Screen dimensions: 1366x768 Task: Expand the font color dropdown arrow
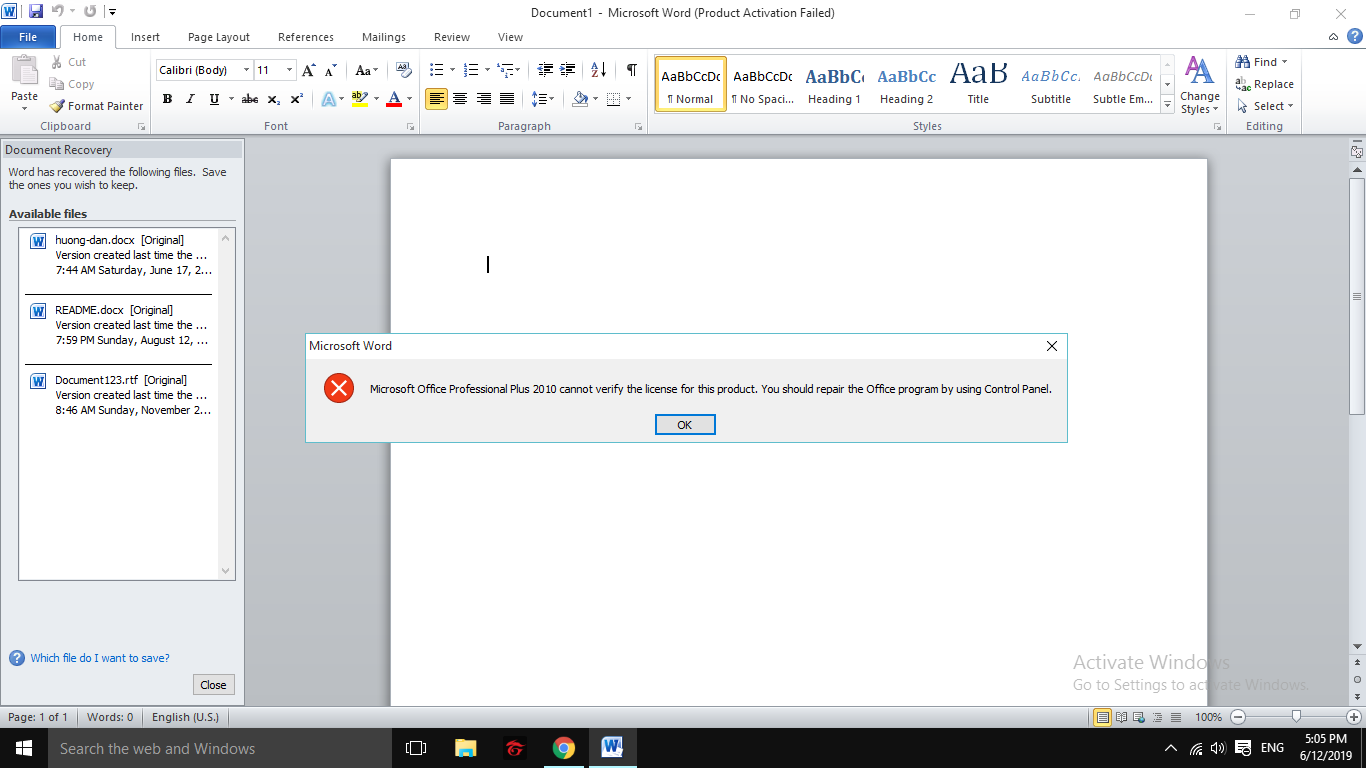[x=410, y=99]
